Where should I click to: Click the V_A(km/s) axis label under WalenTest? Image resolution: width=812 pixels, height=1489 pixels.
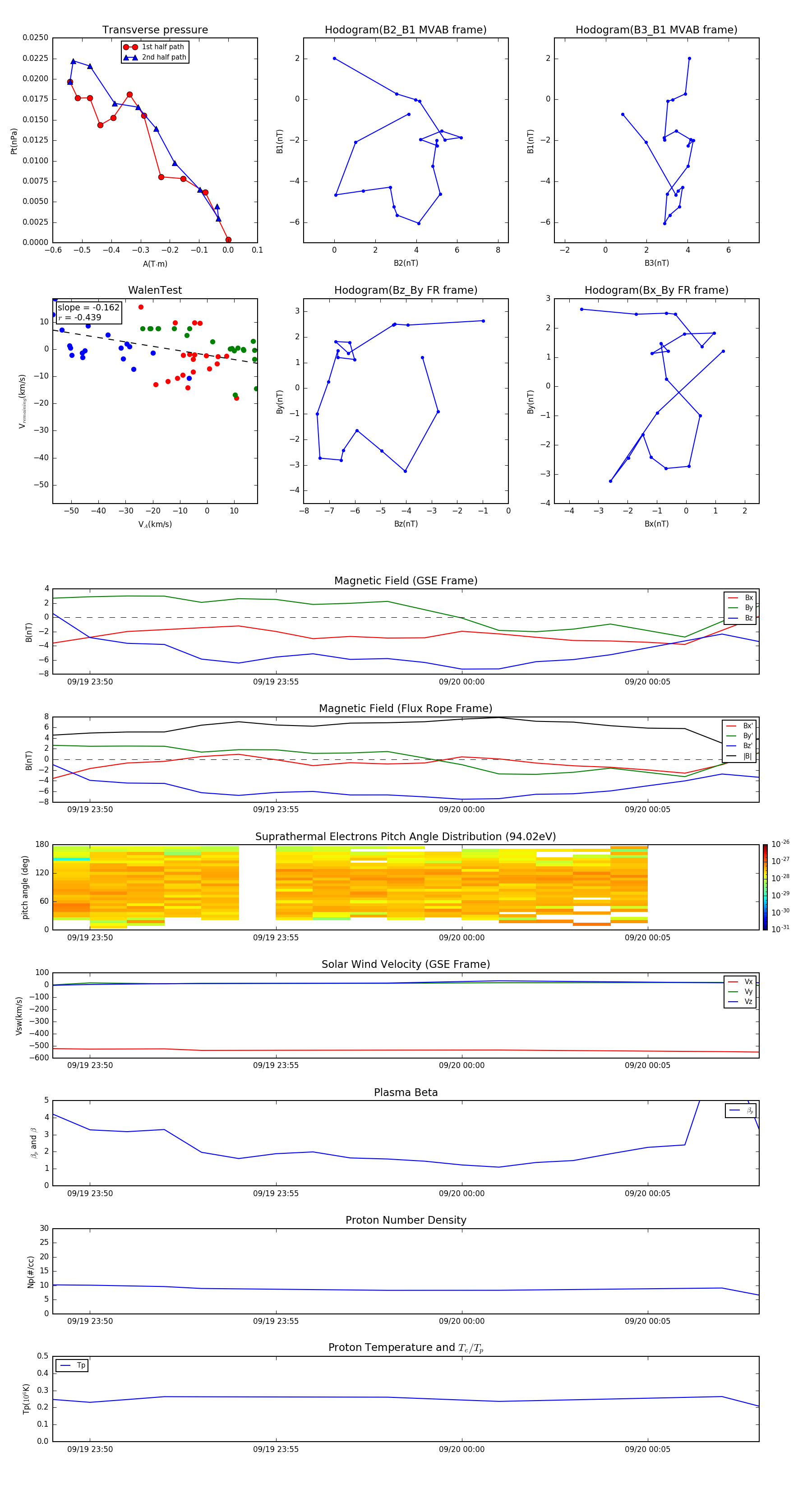[x=155, y=524]
